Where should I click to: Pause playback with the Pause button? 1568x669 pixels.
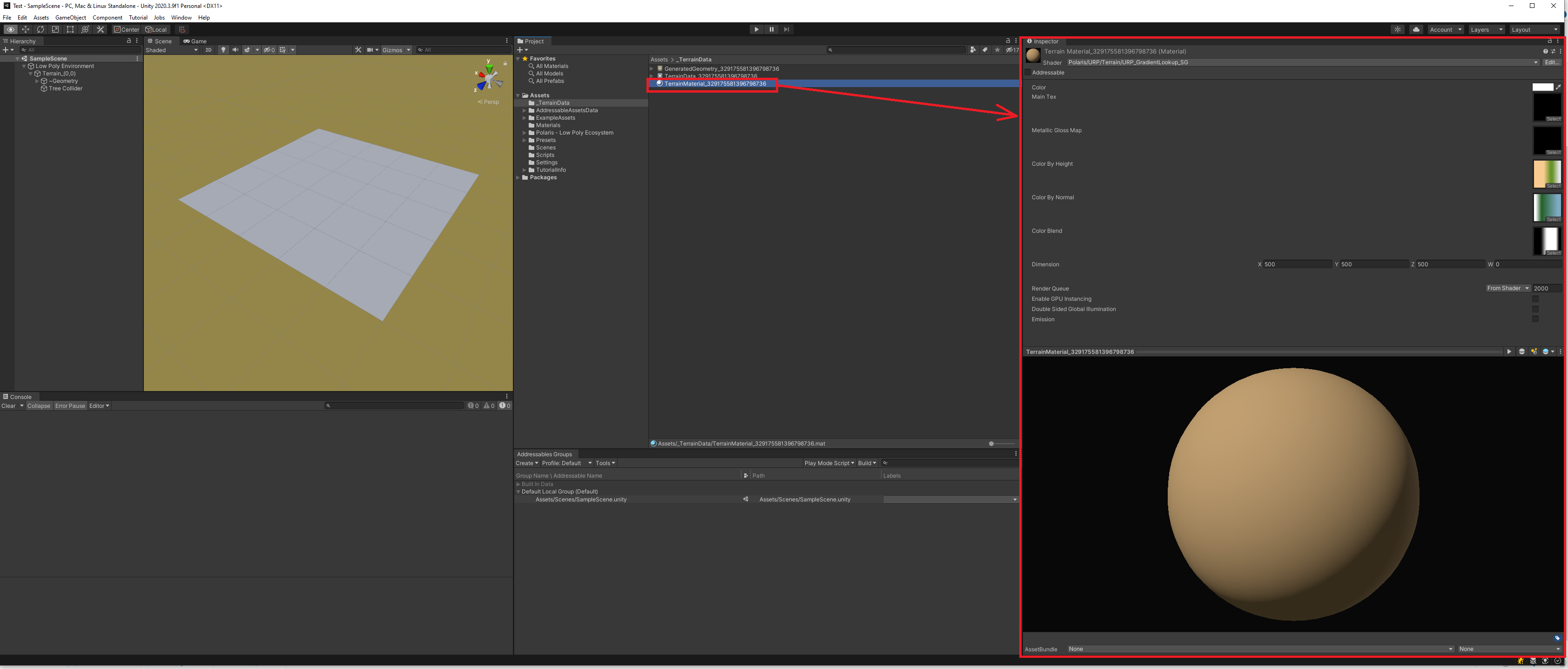point(771,29)
